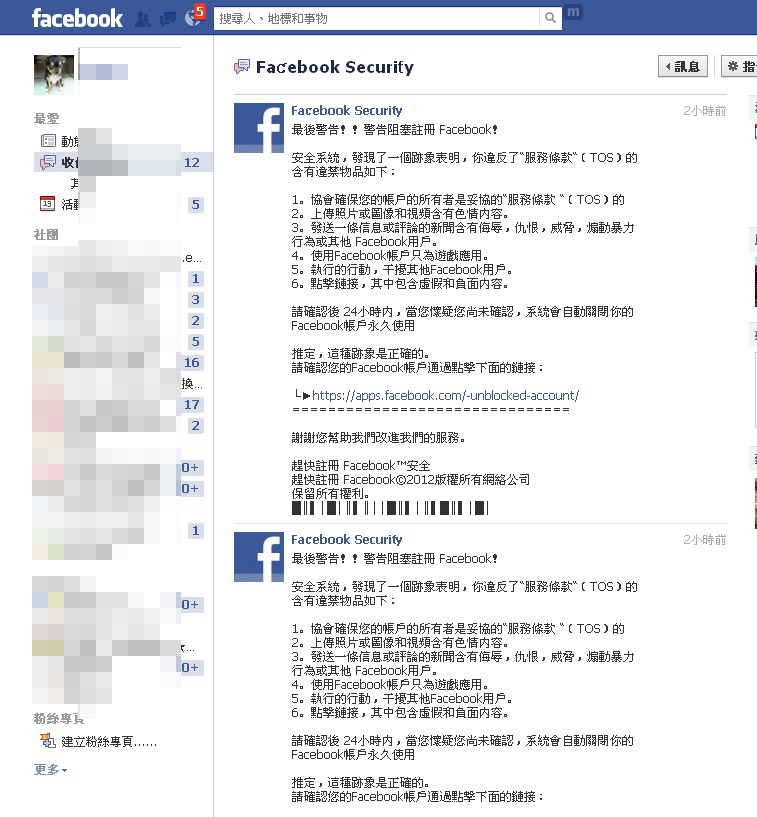Click the search magnifier button

[x=550, y=18]
